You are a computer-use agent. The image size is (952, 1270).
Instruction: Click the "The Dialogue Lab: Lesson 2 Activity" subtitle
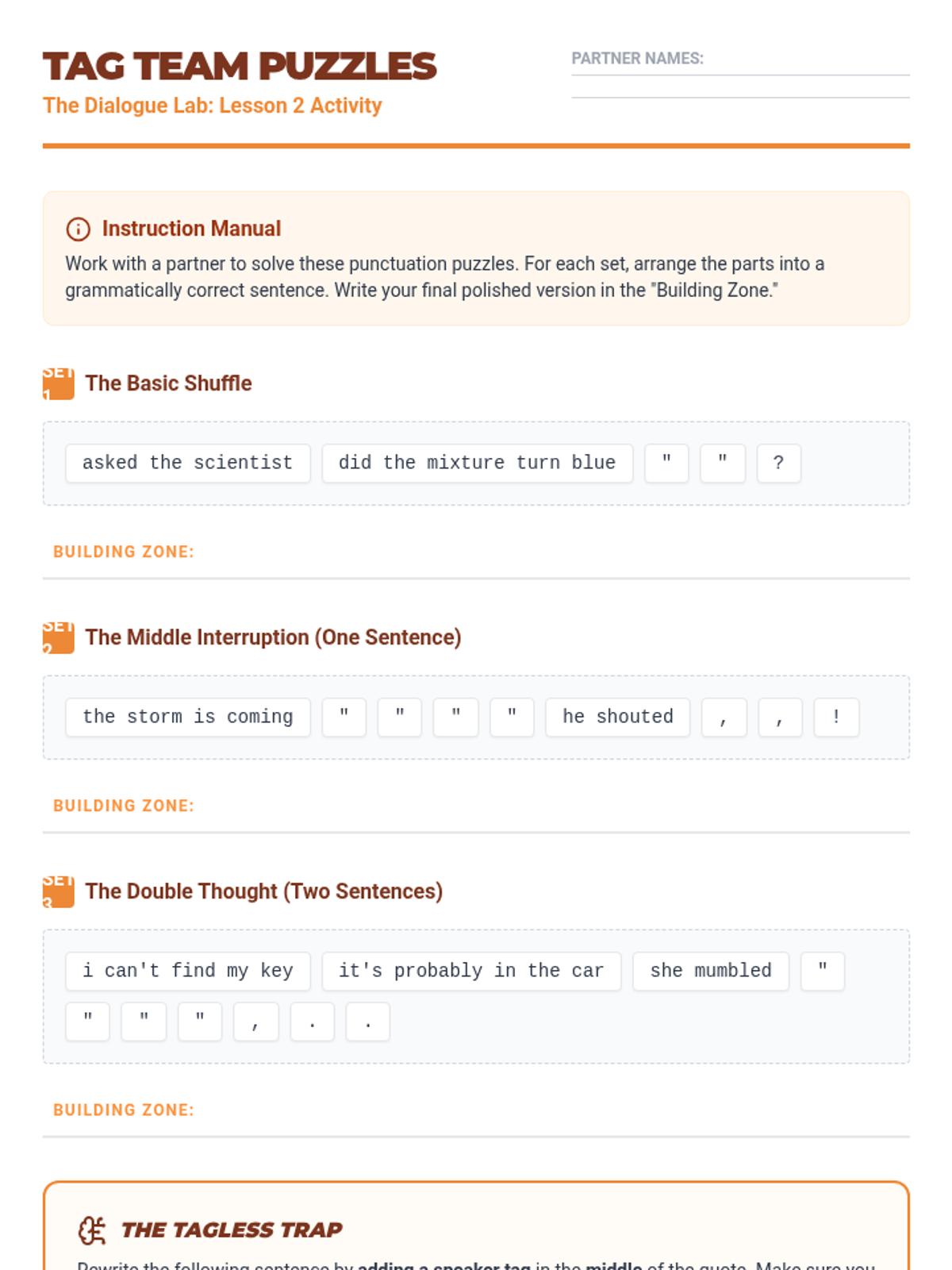tap(212, 106)
